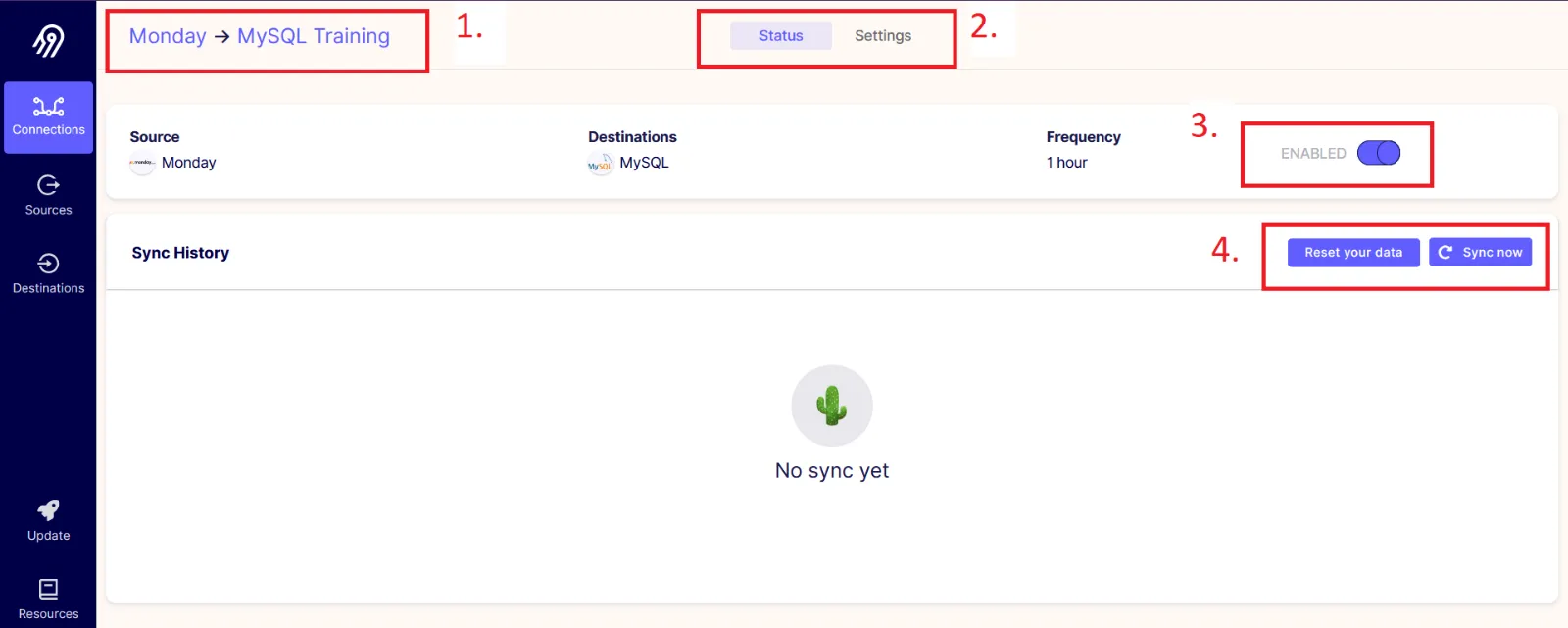
Task: Click the Sync now button
Action: click(x=1480, y=253)
